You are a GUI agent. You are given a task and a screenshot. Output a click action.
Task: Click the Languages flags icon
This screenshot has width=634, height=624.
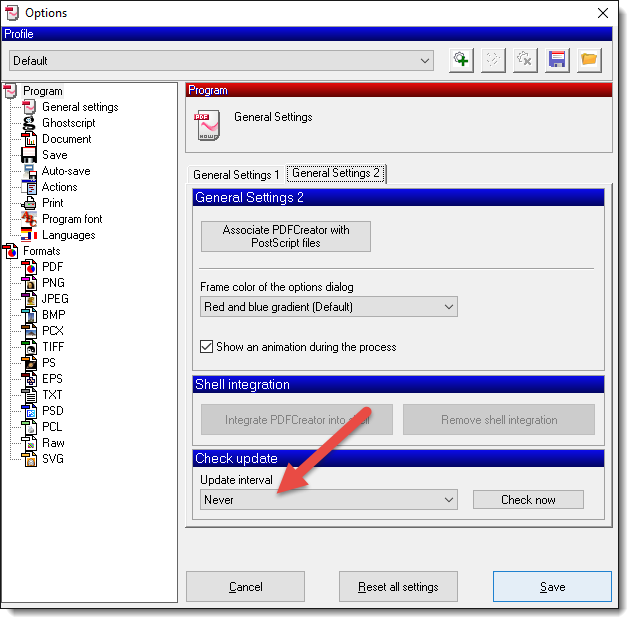[29, 235]
